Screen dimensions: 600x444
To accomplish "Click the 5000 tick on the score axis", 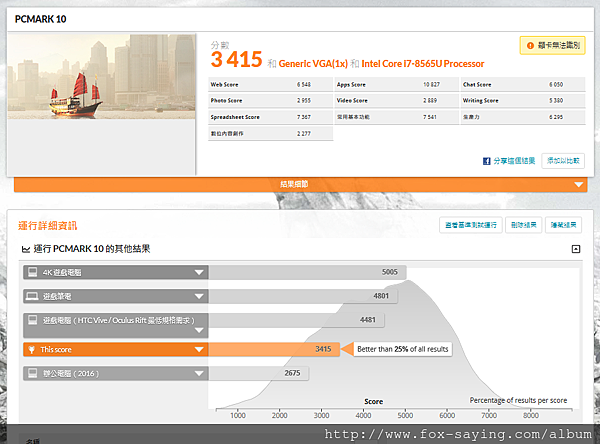I will (405, 415).
